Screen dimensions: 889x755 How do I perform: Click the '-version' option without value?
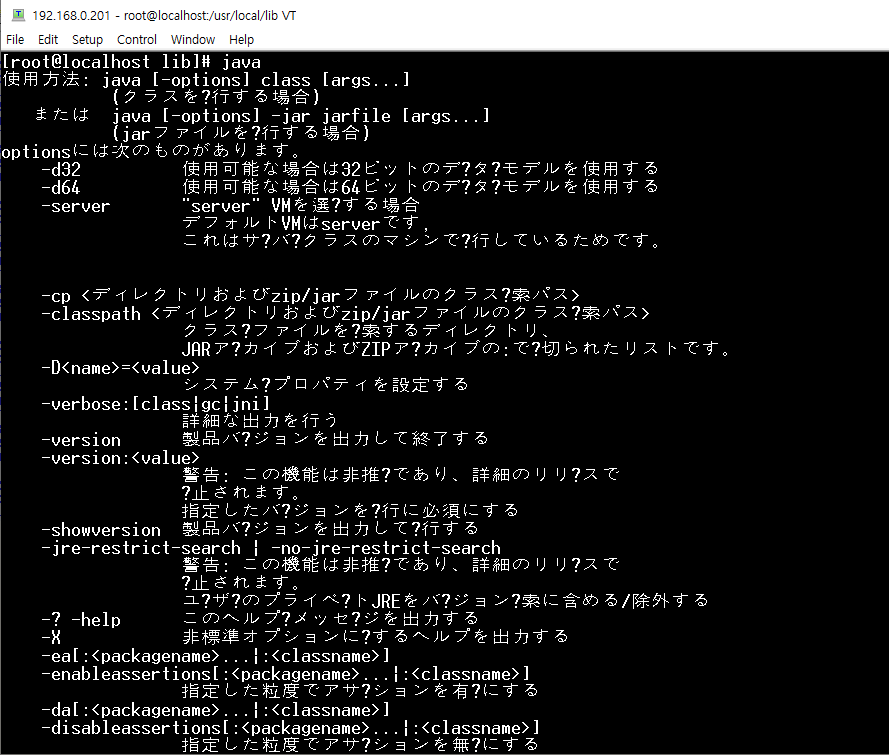click(81, 440)
